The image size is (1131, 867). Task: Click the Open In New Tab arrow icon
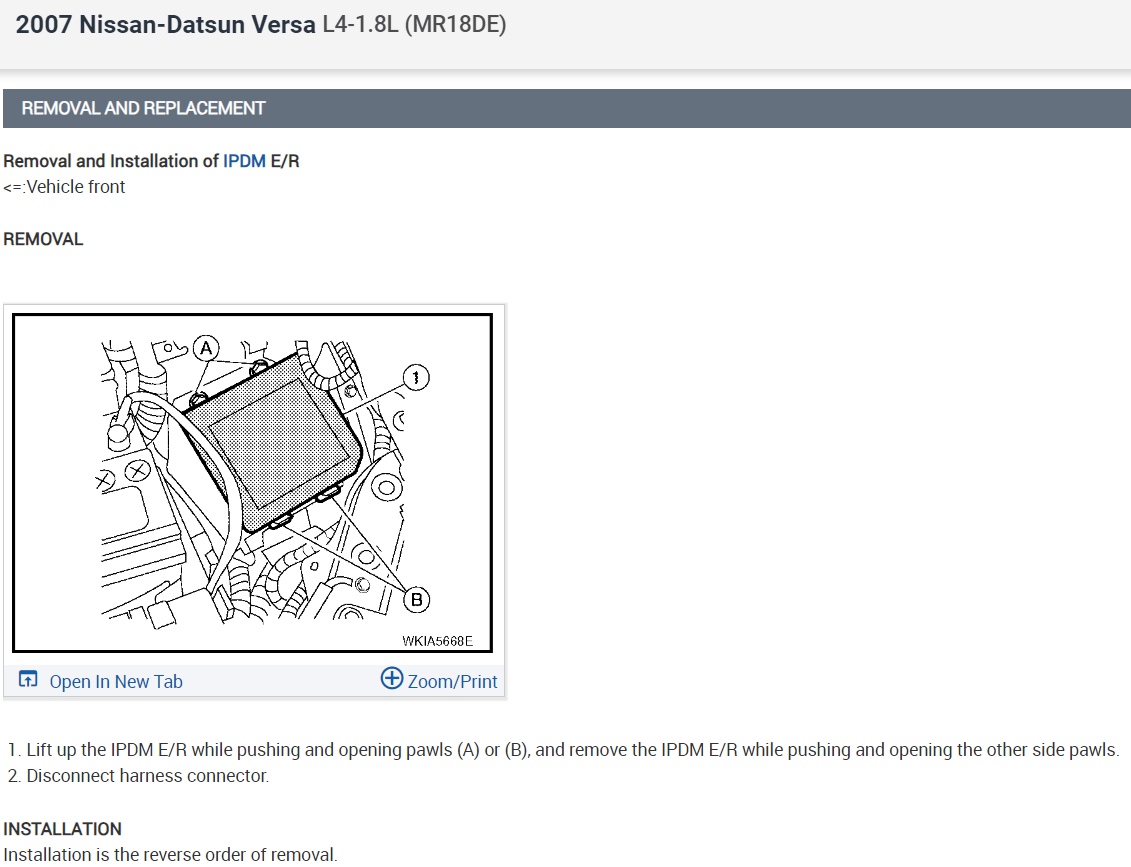[27, 679]
